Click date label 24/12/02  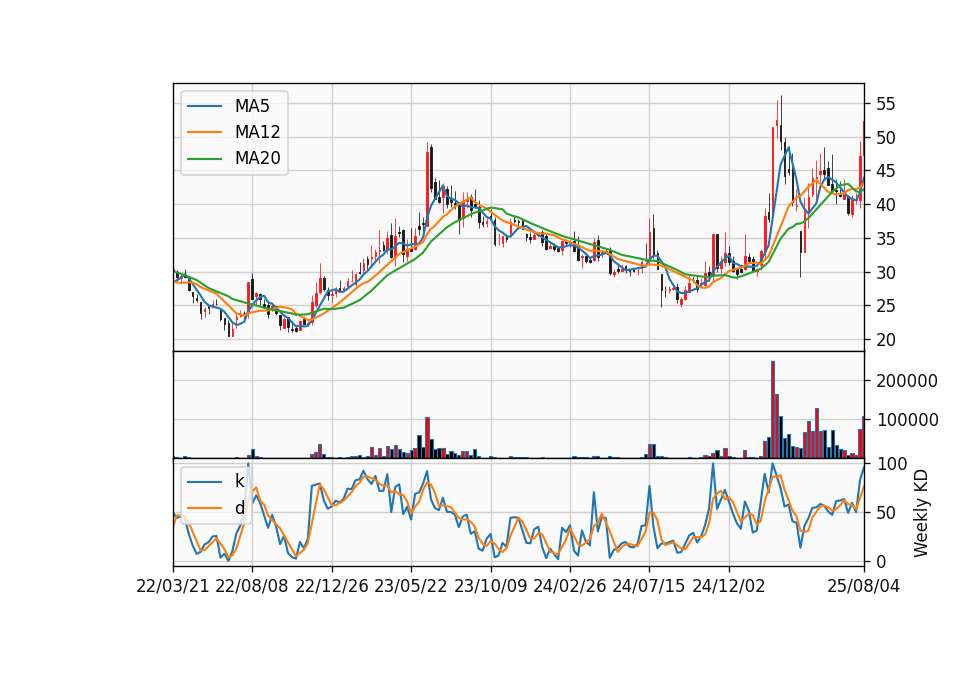coord(729,586)
